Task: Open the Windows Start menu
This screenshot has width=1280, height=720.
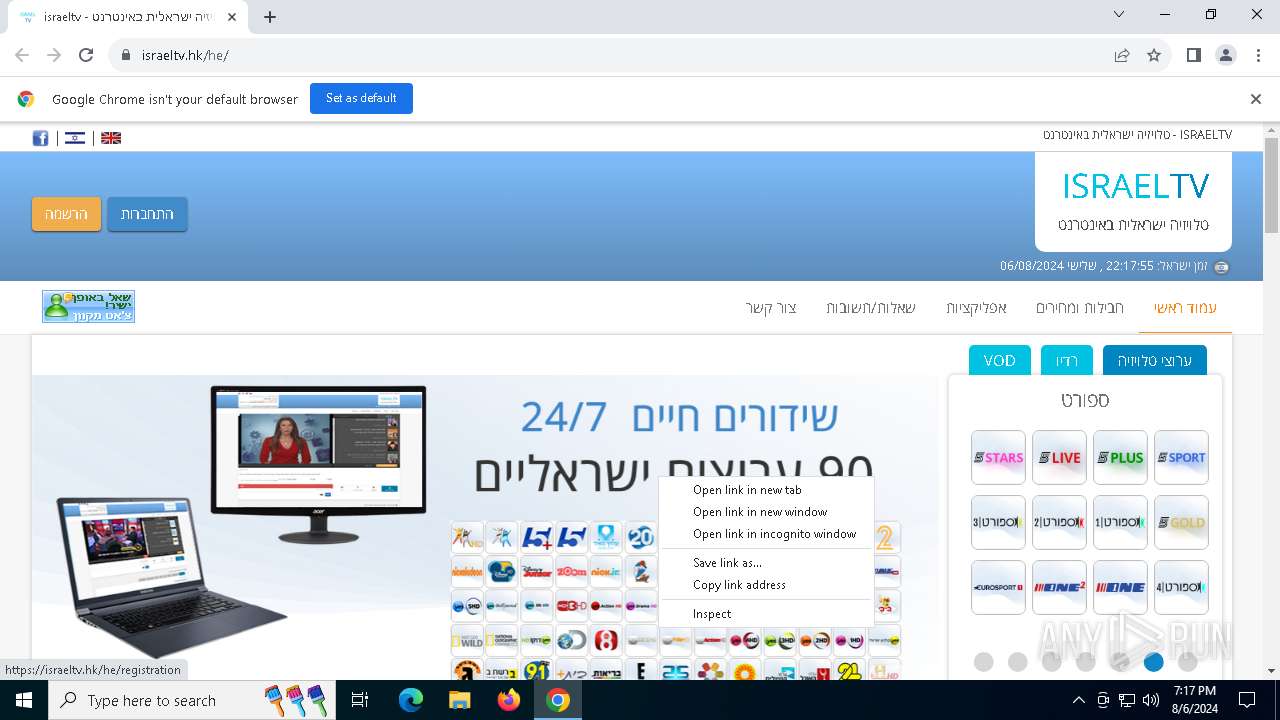Action: point(24,700)
